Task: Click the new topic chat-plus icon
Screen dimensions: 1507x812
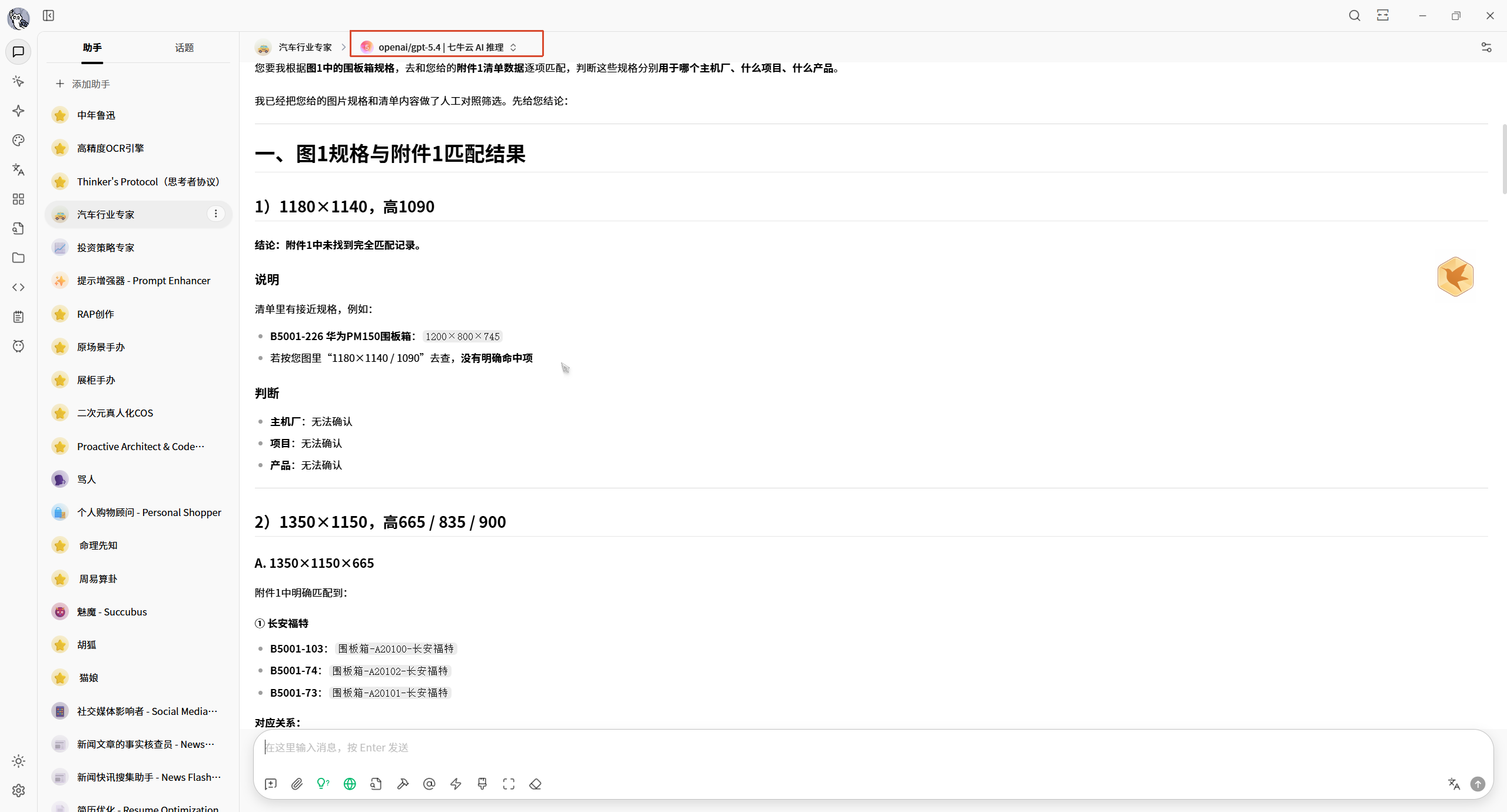Action: [x=271, y=784]
